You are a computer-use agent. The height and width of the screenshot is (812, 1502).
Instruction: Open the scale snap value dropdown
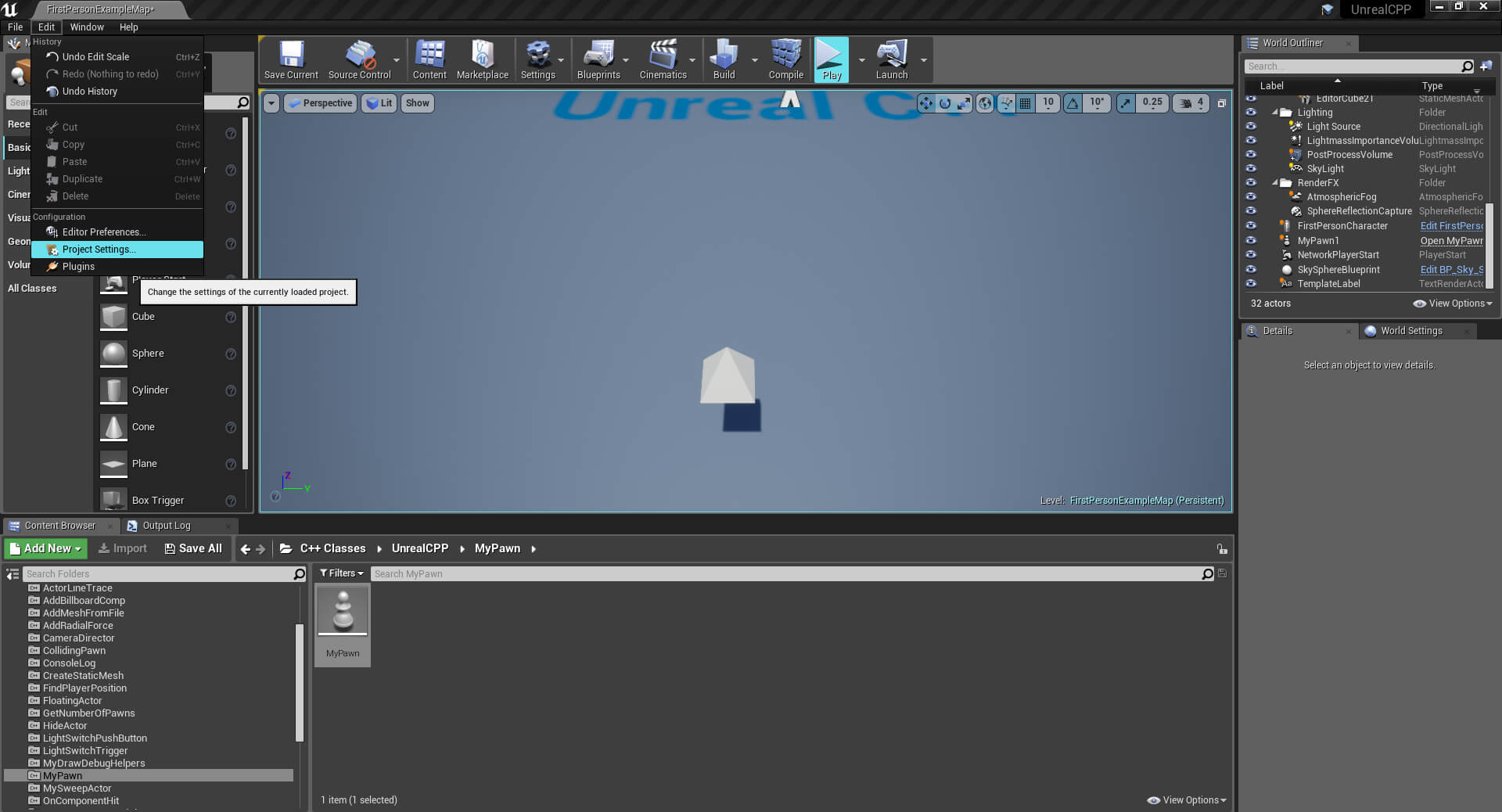(1152, 103)
